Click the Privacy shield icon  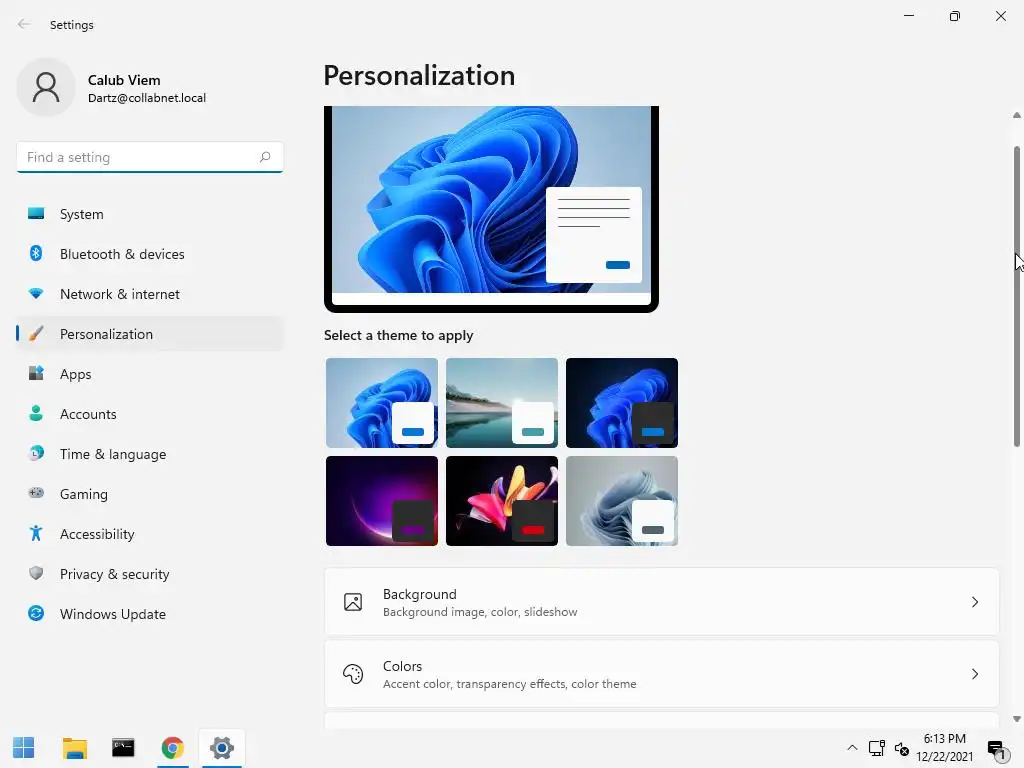coord(36,573)
